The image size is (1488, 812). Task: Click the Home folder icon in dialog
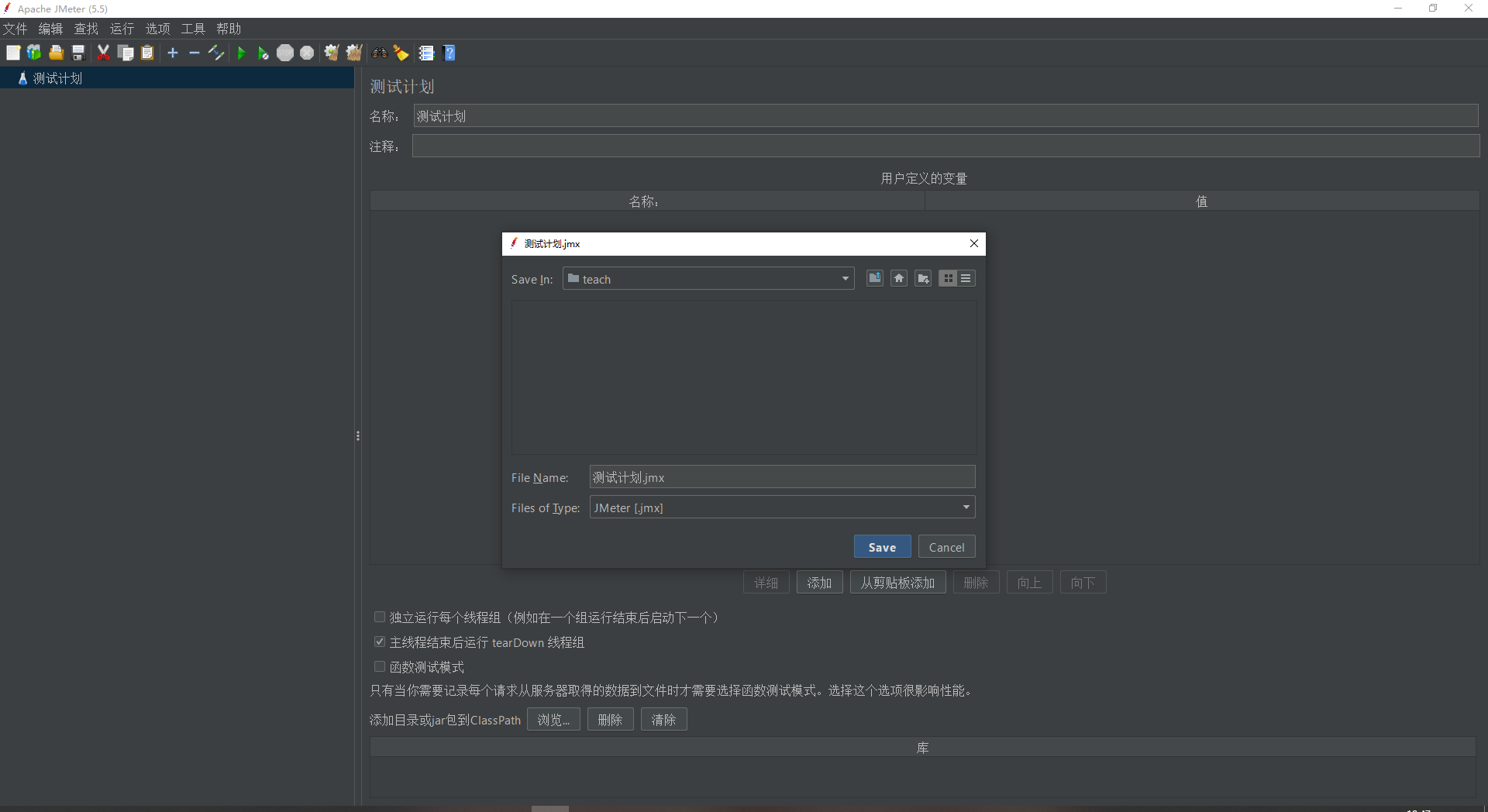898,278
